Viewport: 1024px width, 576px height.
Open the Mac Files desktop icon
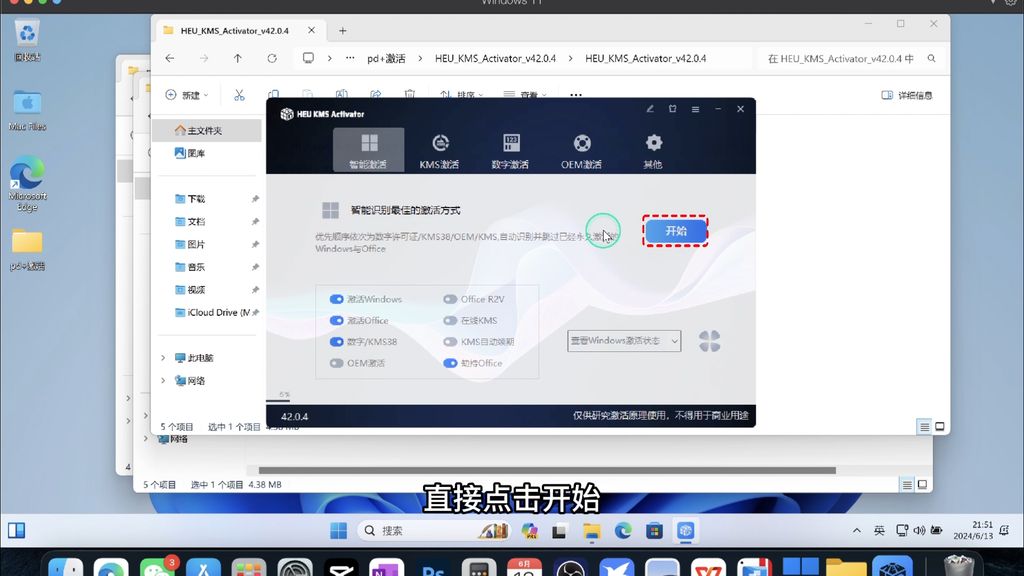coord(27,110)
